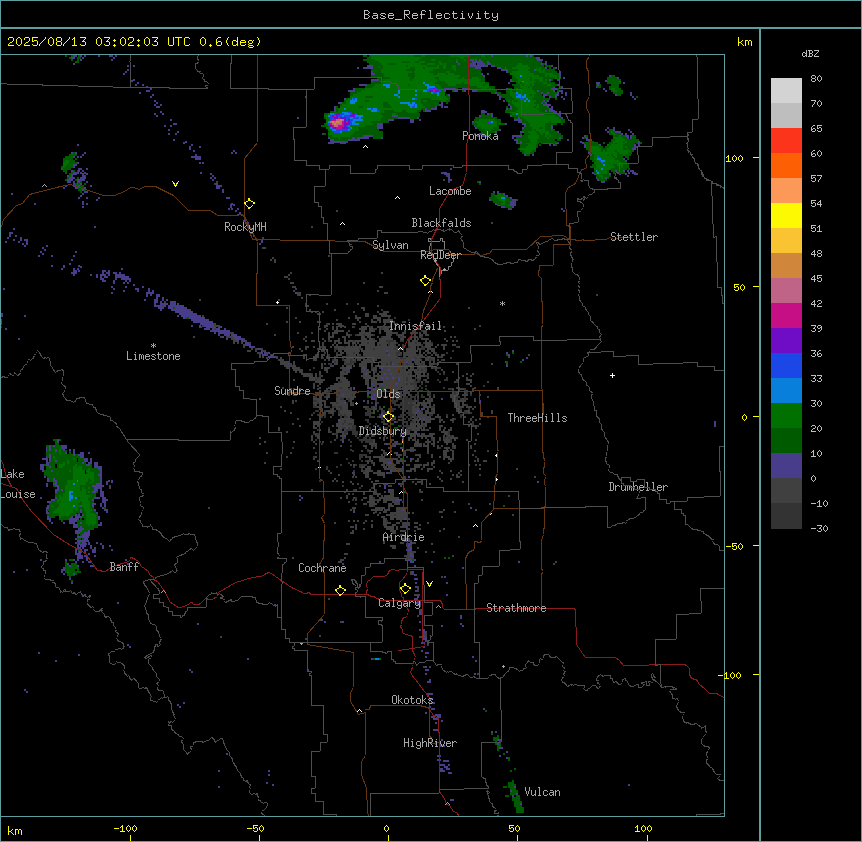Click the white asterisk above Limestone label
The height and width of the screenshot is (842, 862).
[x=153, y=346]
